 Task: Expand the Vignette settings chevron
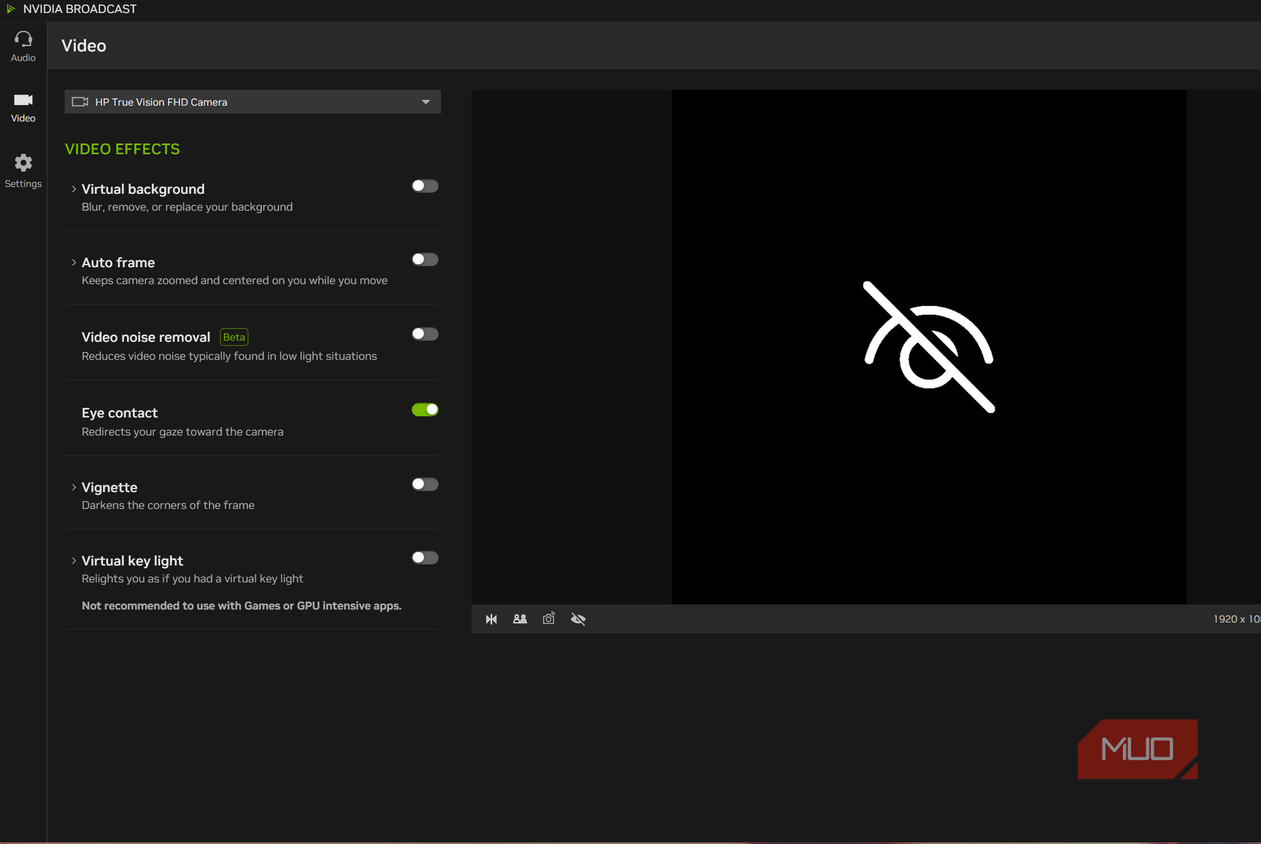(74, 488)
